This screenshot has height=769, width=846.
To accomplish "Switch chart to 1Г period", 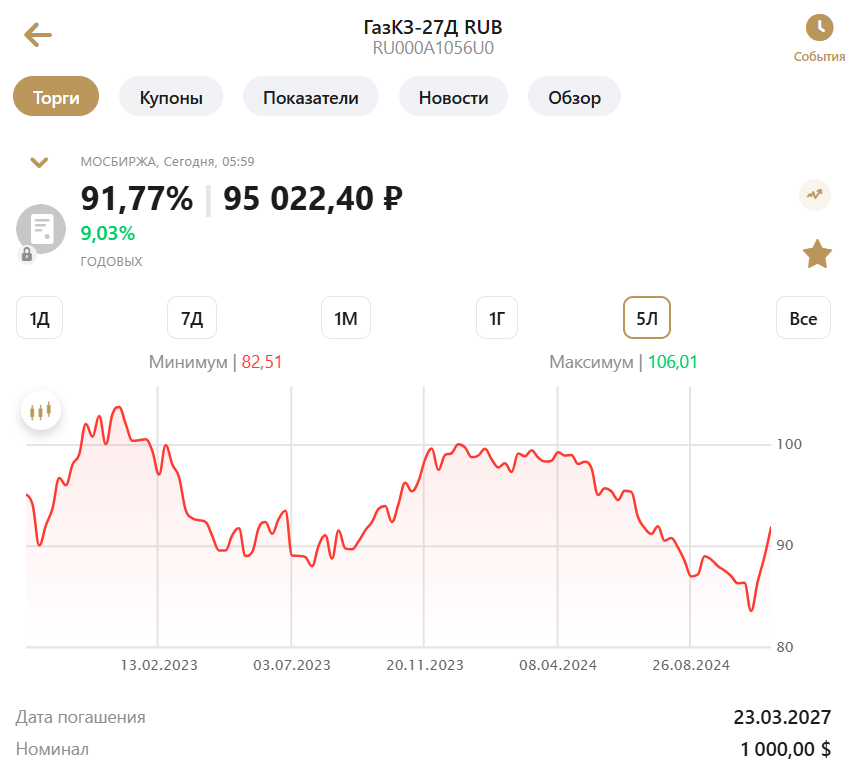I will [497, 319].
